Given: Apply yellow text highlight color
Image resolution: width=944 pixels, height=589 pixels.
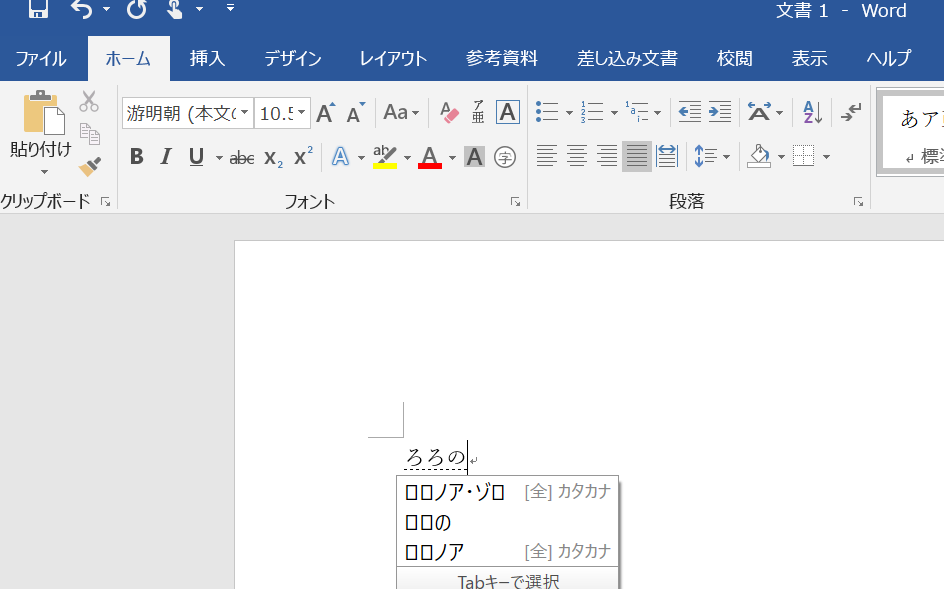Looking at the screenshot, I should pos(385,157).
